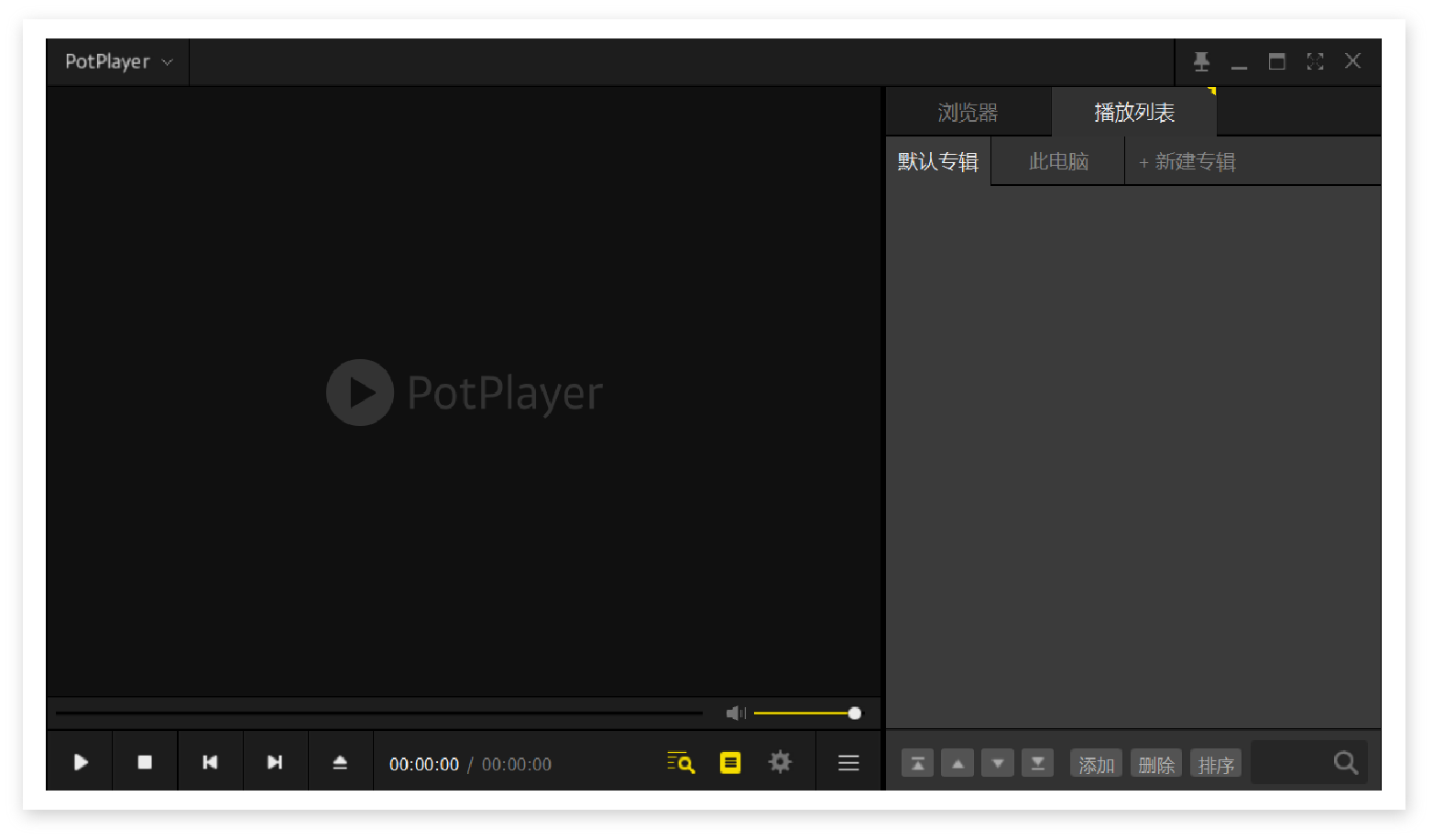Move the selected playlist item up
1433x840 pixels.
[x=957, y=763]
